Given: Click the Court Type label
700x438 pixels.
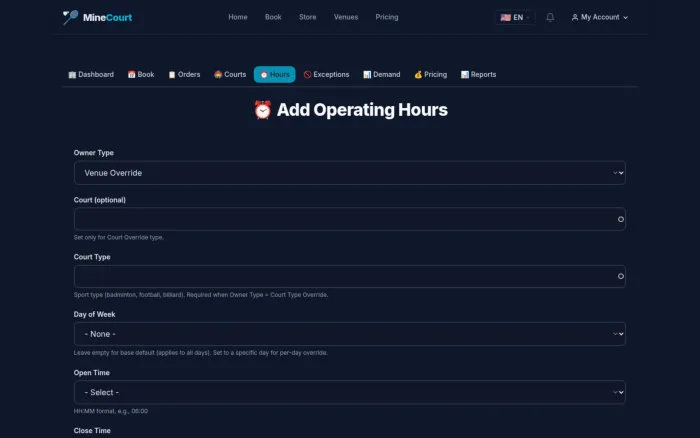Looking at the screenshot, I should pos(92,257).
